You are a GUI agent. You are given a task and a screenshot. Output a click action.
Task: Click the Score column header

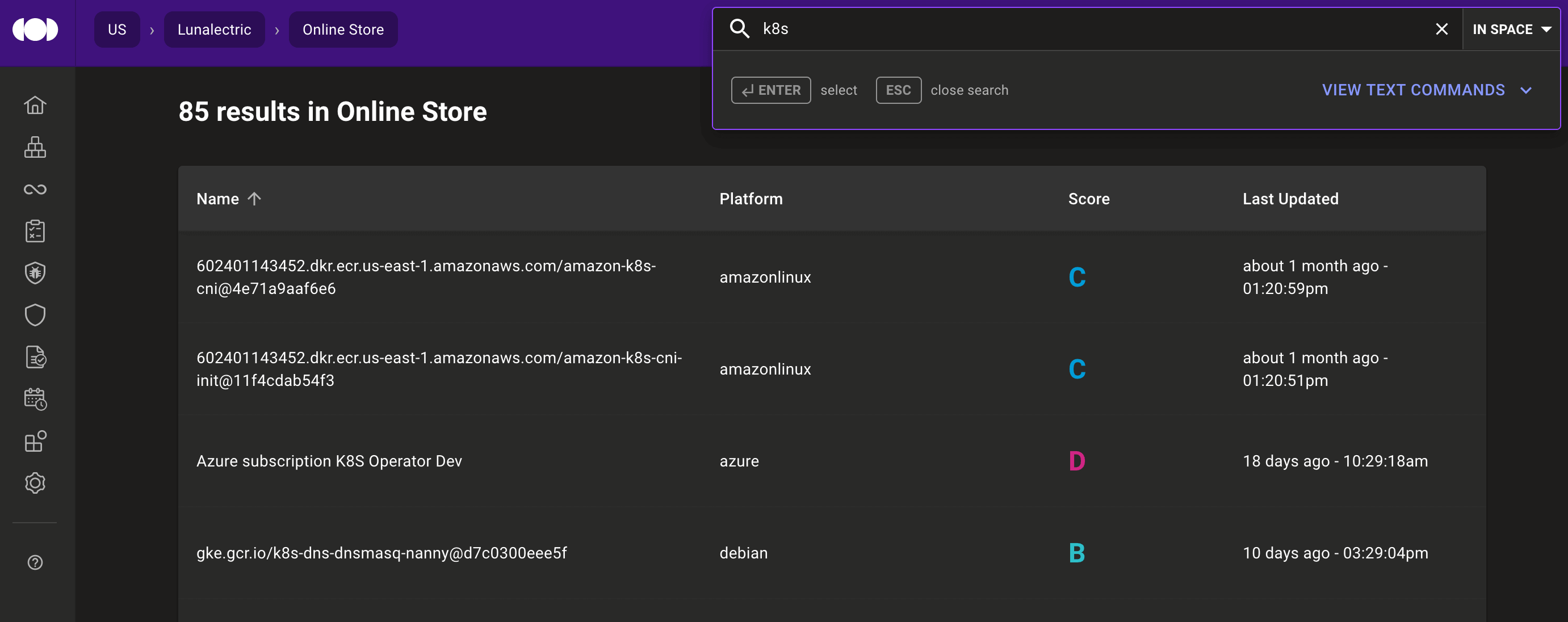coord(1088,199)
